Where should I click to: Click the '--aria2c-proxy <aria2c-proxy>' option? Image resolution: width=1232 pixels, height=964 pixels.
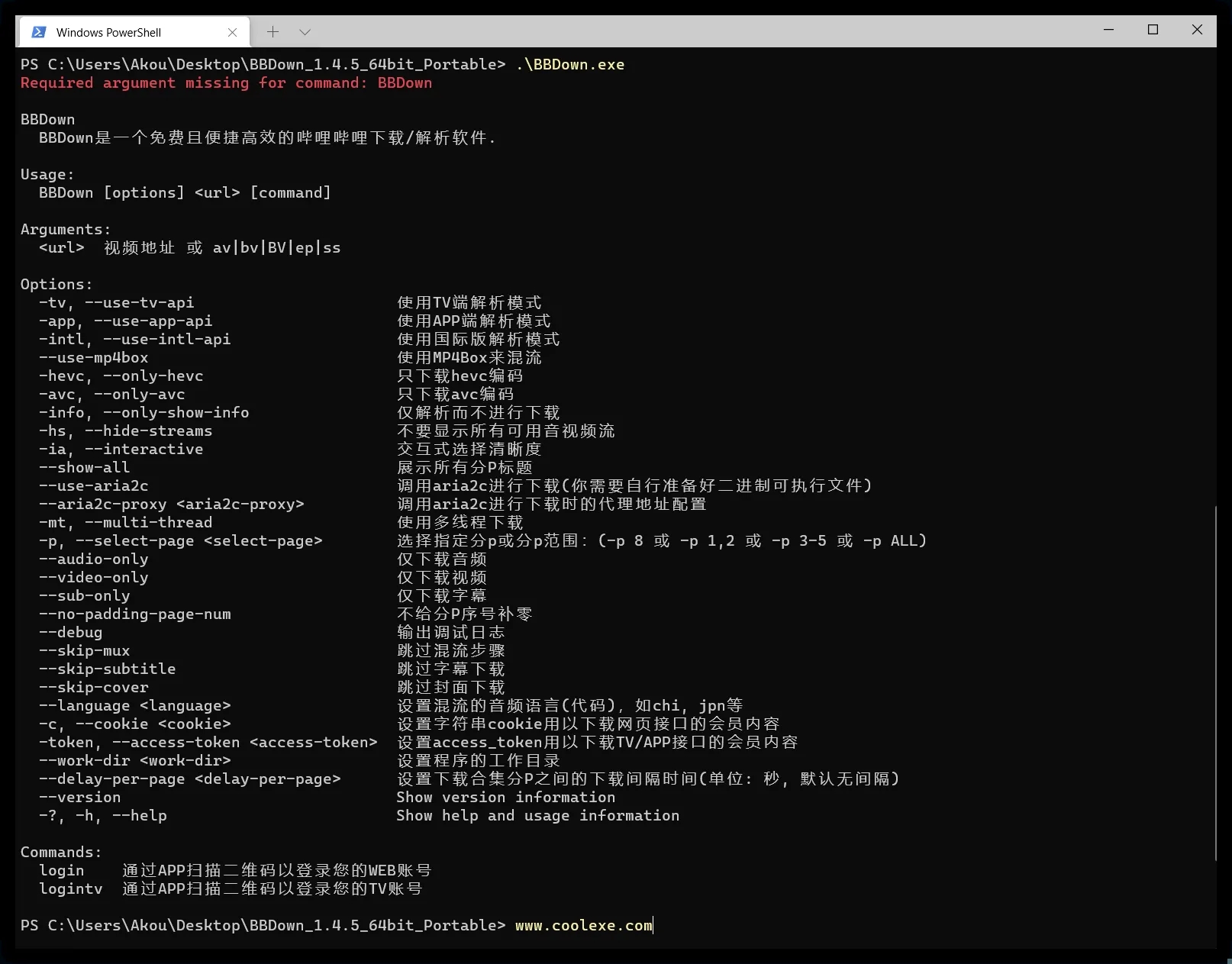click(x=172, y=504)
